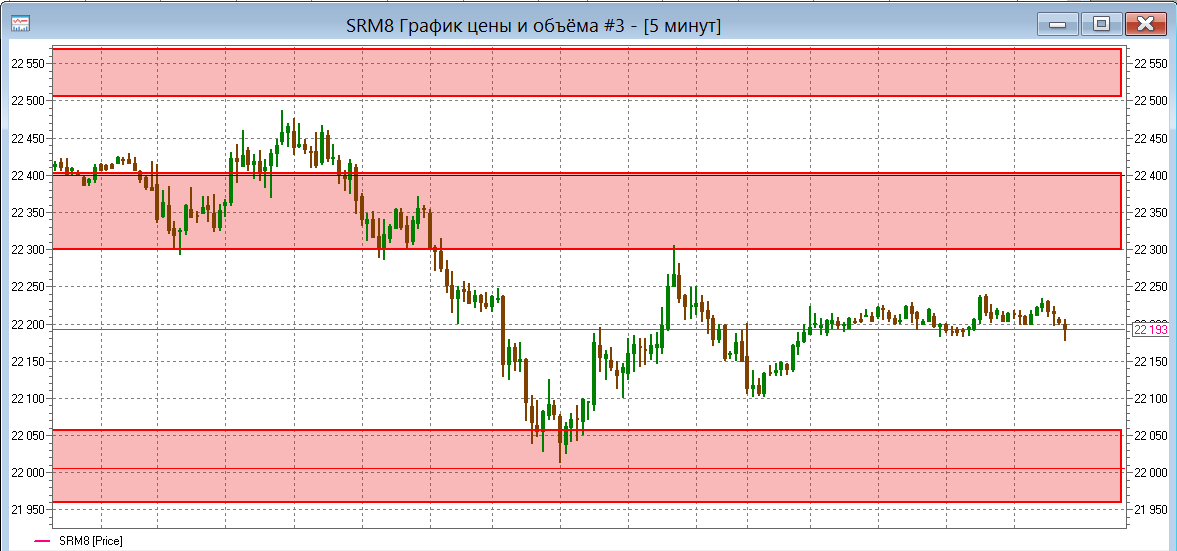
Task: Click 22 100 on the left price axis
Action: (28, 399)
